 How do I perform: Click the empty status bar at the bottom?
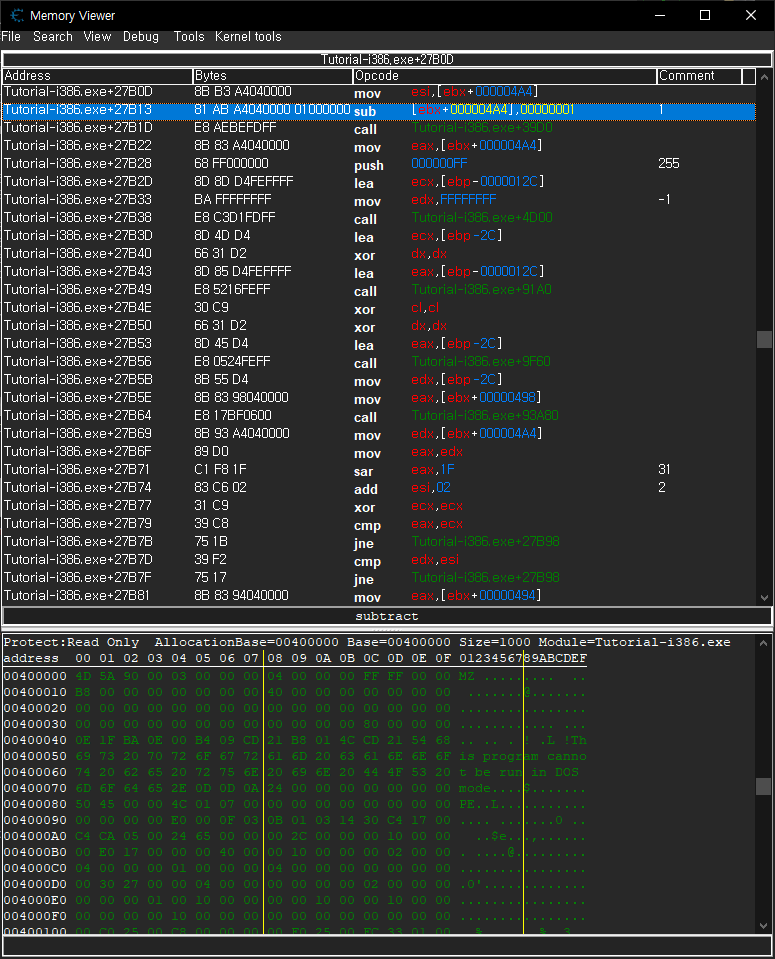point(387,946)
